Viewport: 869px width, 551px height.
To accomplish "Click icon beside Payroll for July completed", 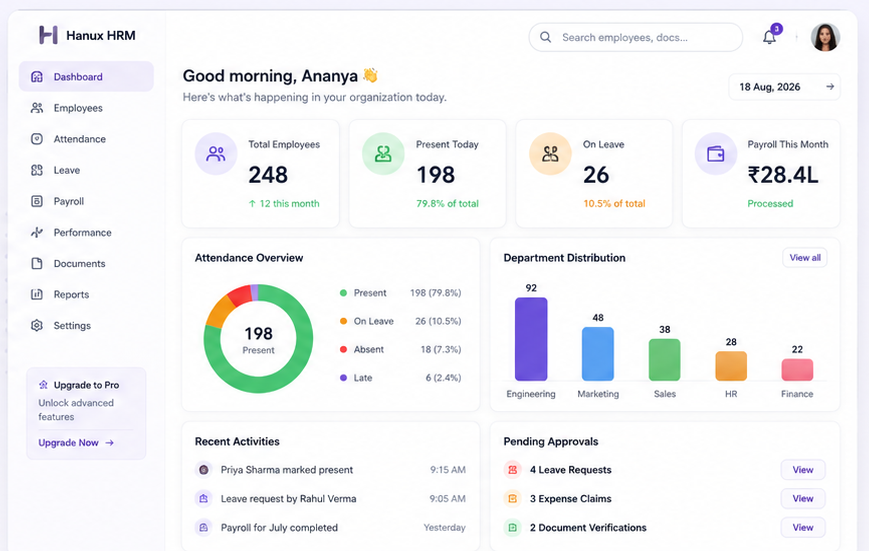I will tap(203, 527).
